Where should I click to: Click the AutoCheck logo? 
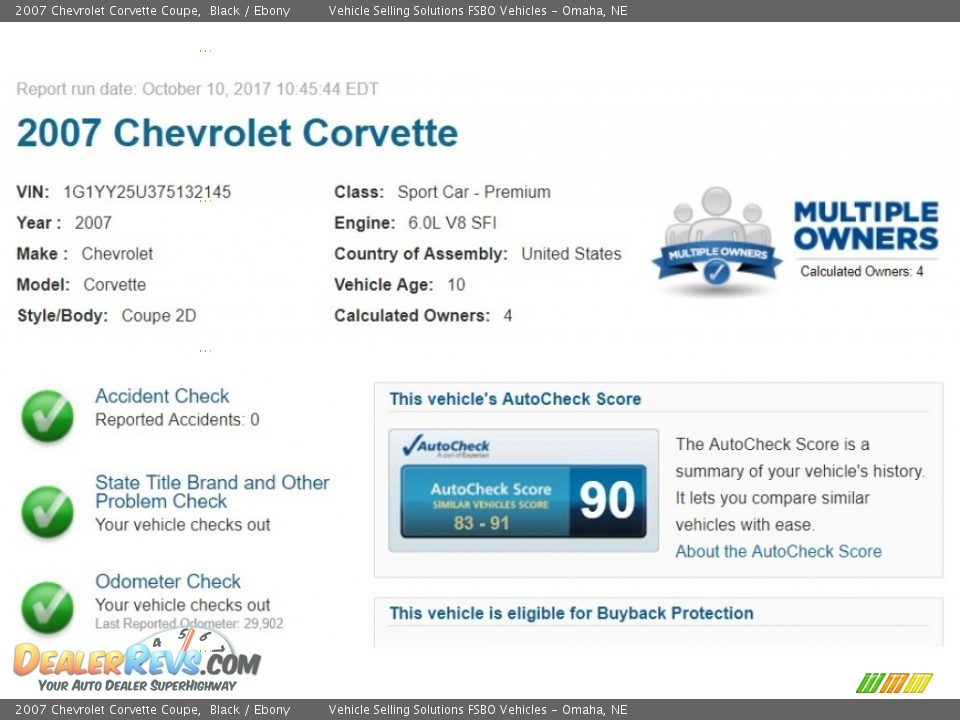pos(445,446)
